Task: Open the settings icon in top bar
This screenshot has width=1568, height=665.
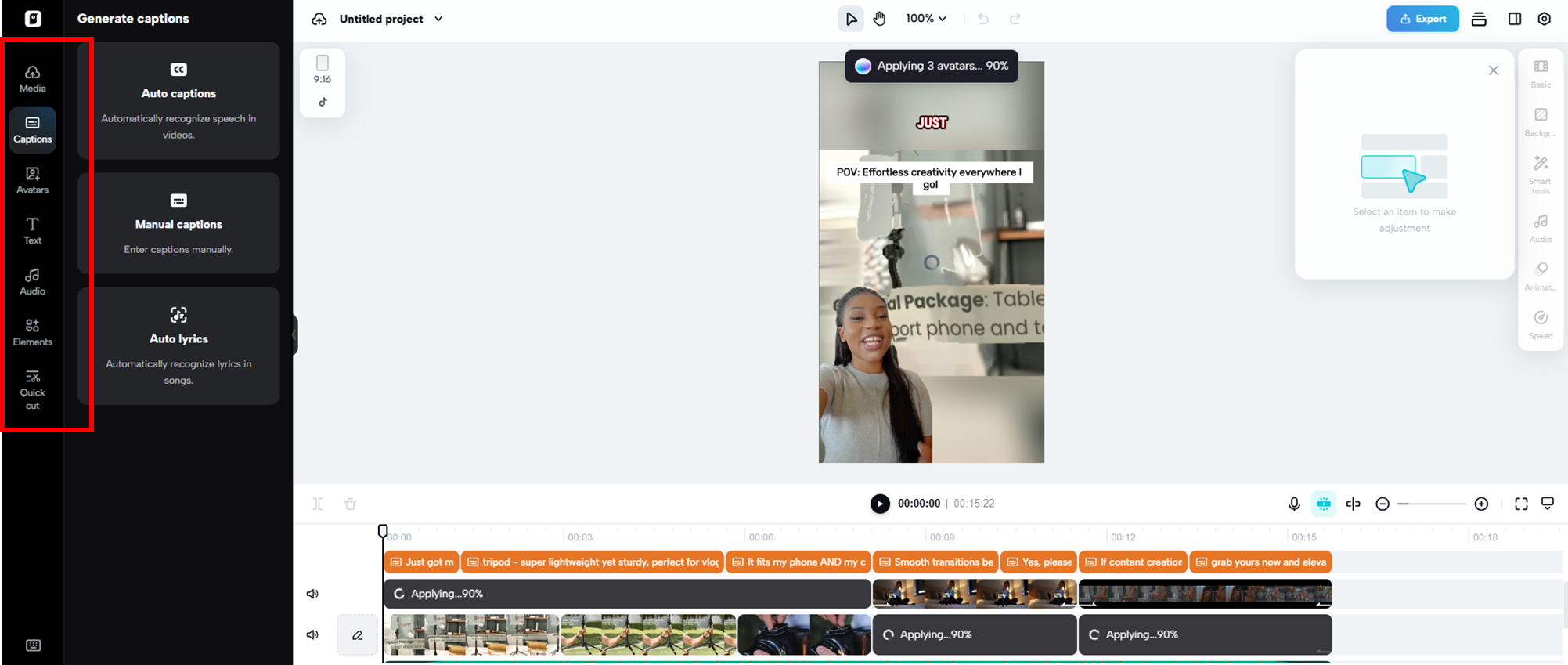Action: pyautogui.click(x=1545, y=19)
